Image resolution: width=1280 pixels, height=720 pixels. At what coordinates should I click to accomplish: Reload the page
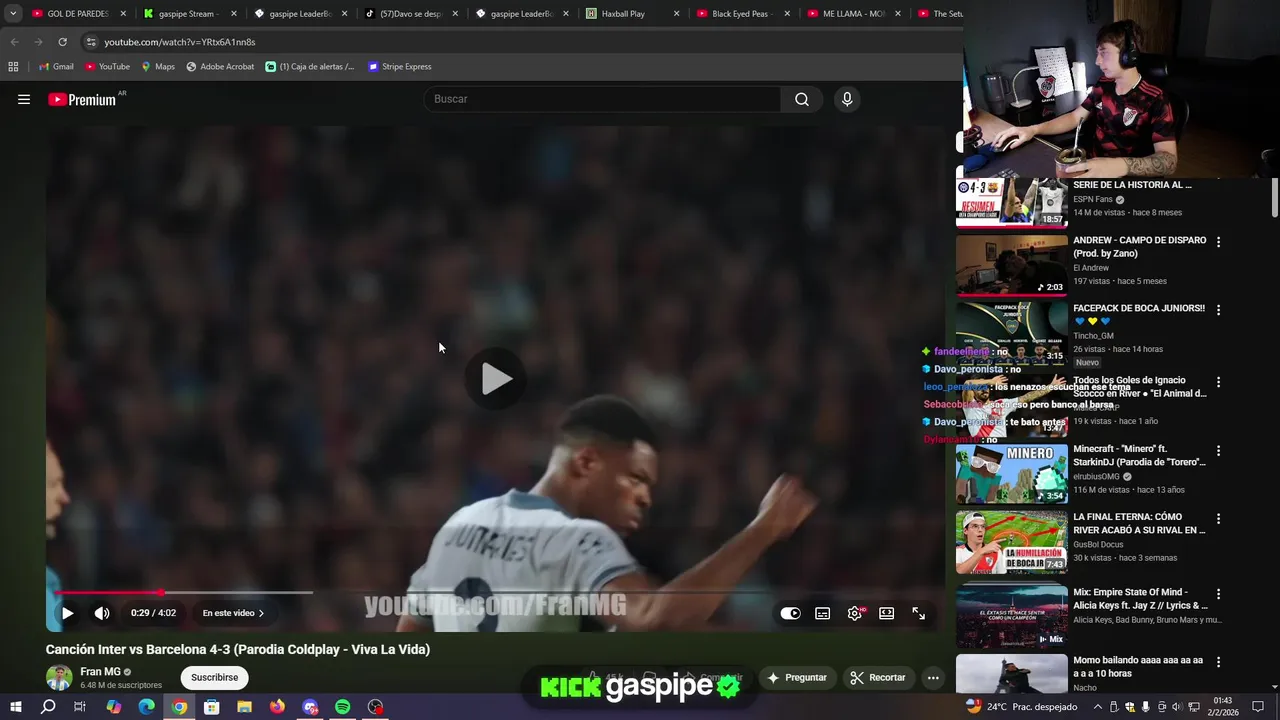point(62,42)
